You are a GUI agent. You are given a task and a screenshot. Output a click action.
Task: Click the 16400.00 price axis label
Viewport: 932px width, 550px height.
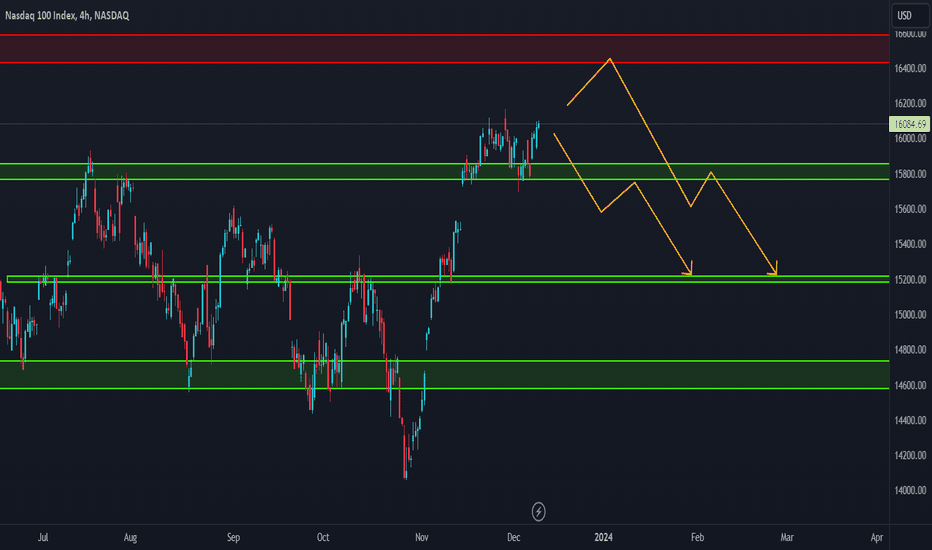pos(910,68)
